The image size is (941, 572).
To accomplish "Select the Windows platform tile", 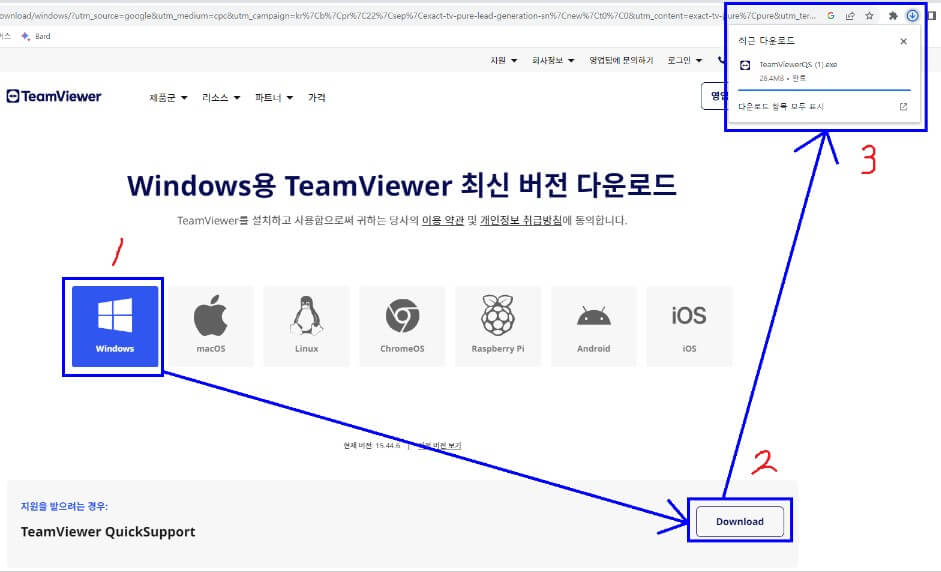I will [x=115, y=326].
